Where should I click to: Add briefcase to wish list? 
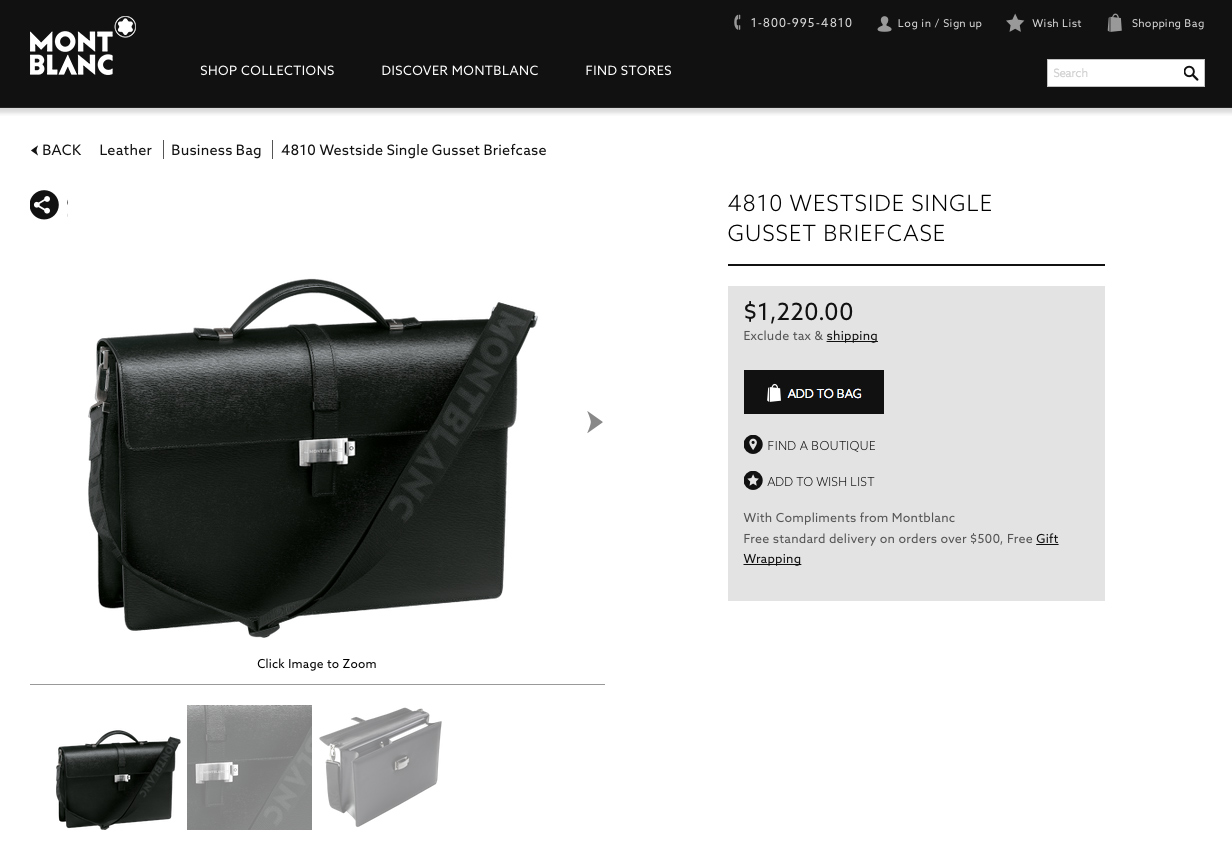(x=820, y=481)
